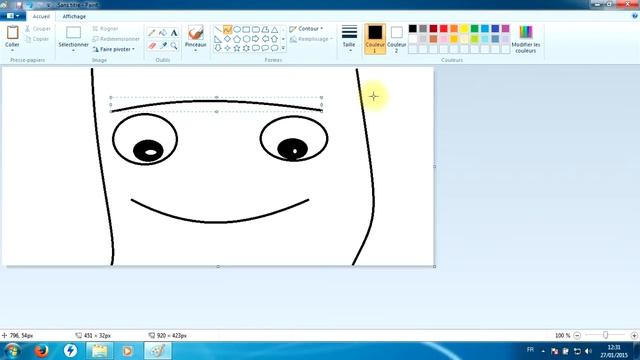Viewport: 640px width, 360px height.
Task: Select the Eraser tool
Action: click(x=151, y=46)
